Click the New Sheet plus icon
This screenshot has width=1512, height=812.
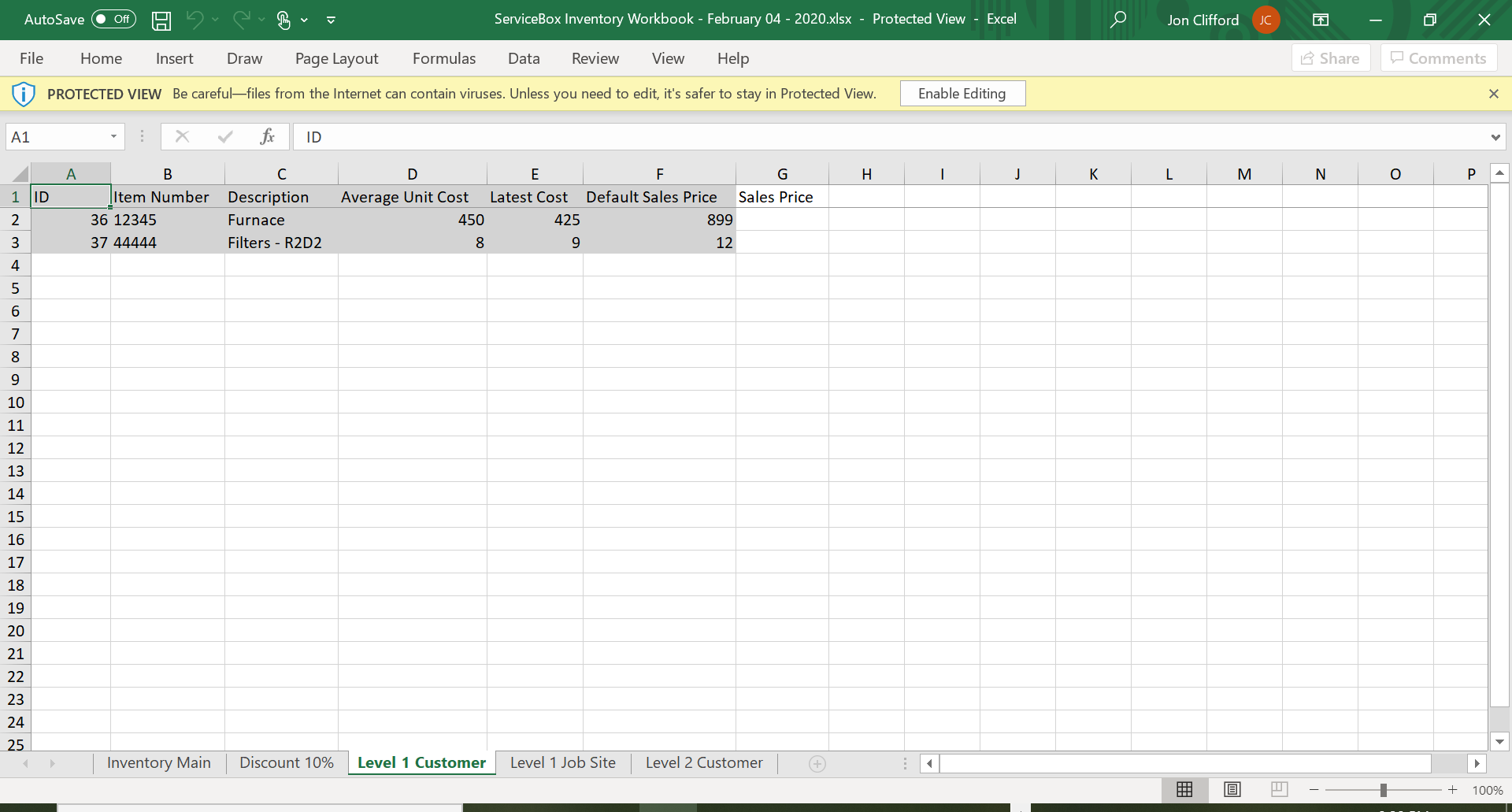click(x=817, y=763)
